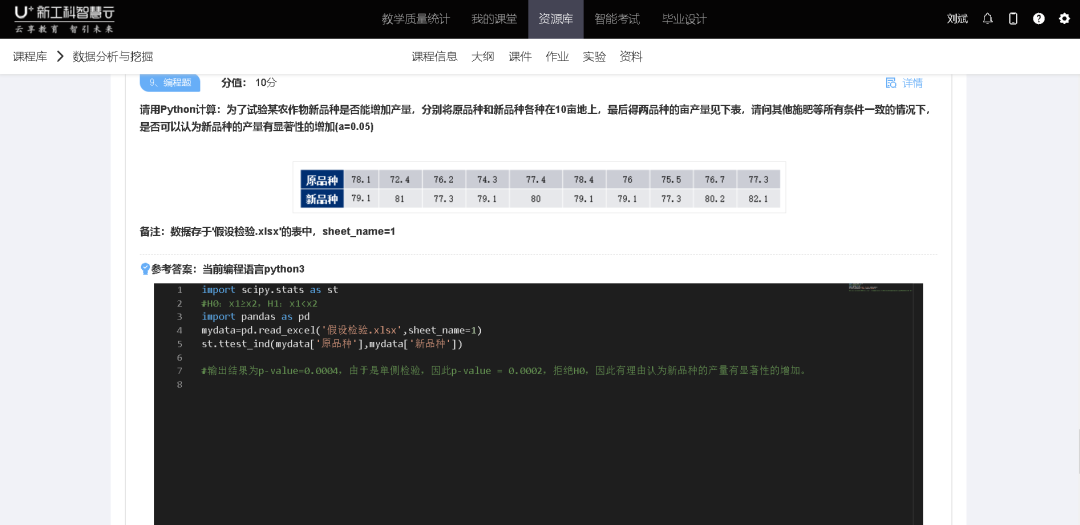Click the p-value comment on line 7

coord(503,371)
